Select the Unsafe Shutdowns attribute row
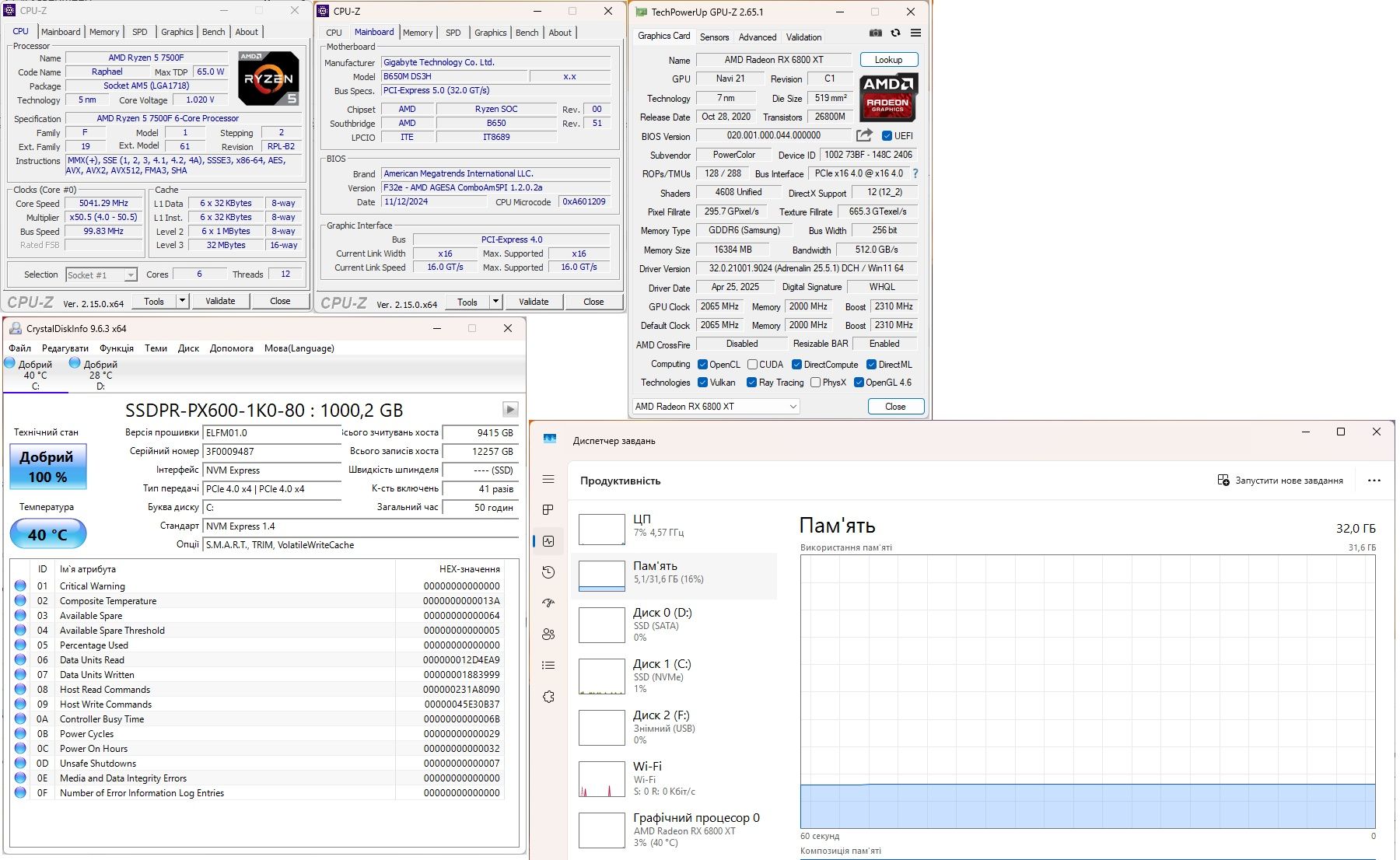Viewport: 1400px width, 860px height. click(x=257, y=763)
